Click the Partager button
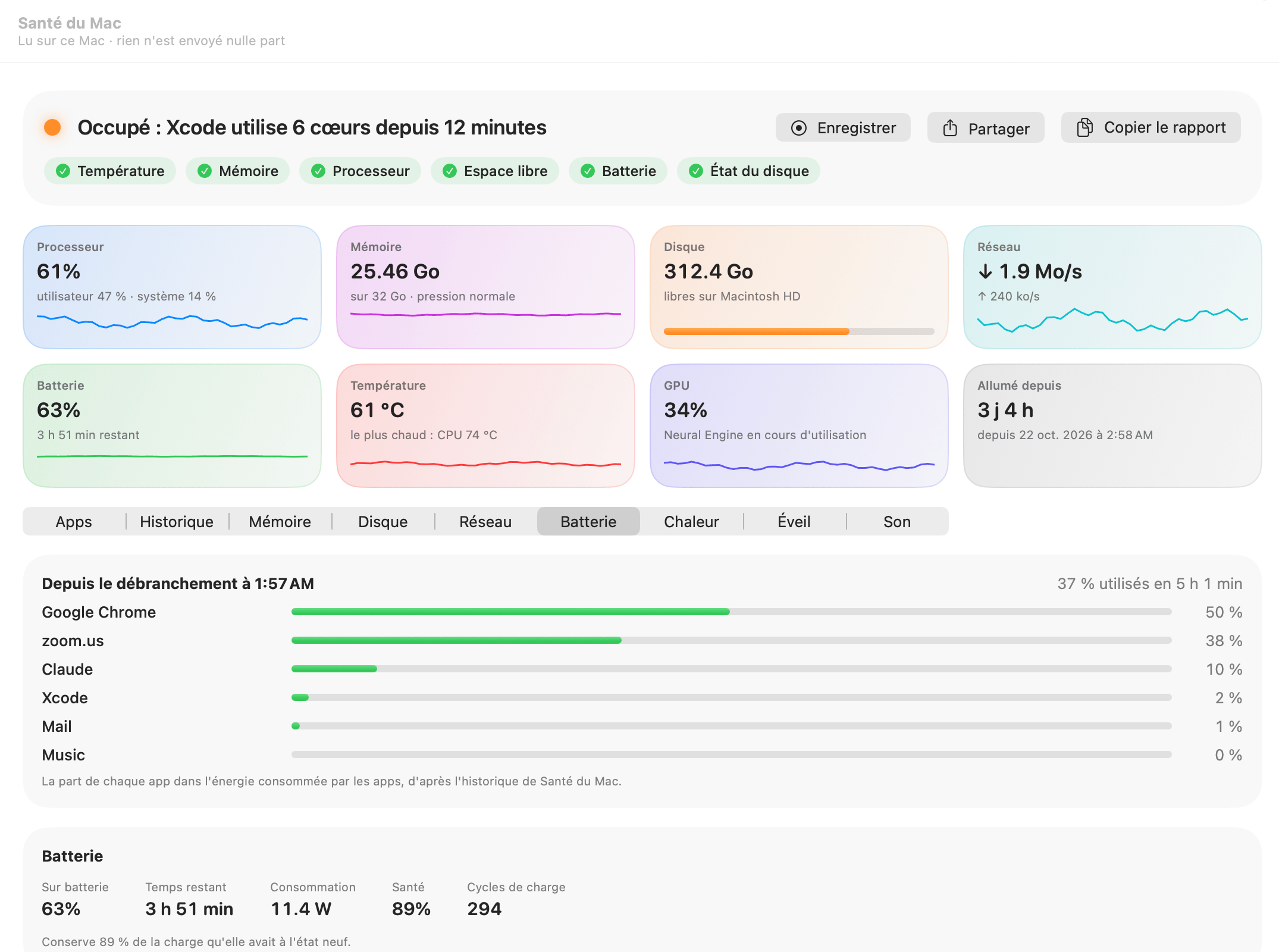Image resolution: width=1279 pixels, height=952 pixels. coord(986,128)
